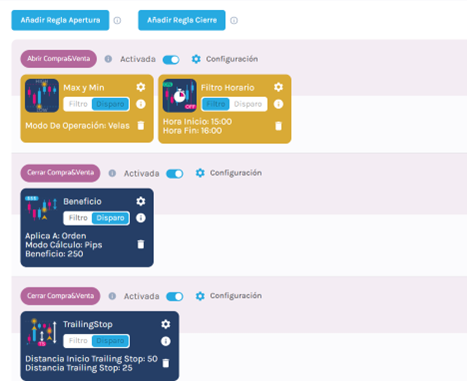Open the TrailingStop card gear settings

tap(166, 324)
